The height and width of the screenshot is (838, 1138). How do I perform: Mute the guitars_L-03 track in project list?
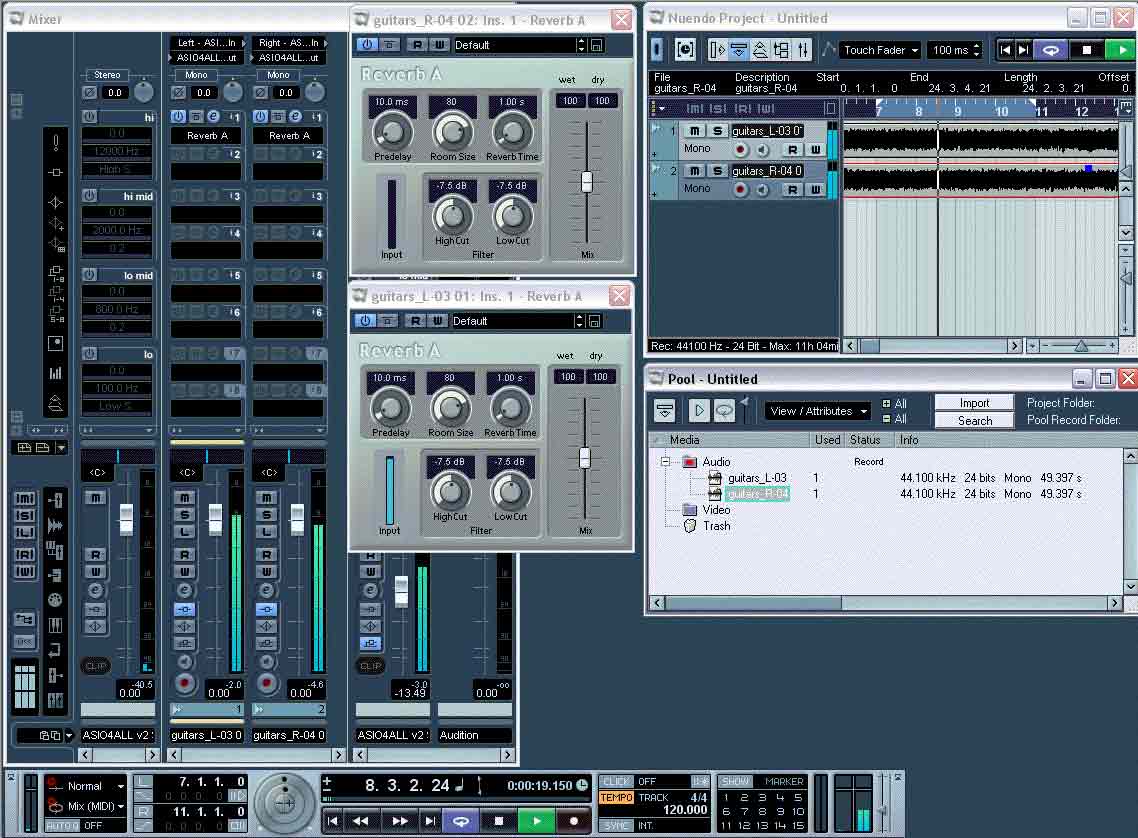coord(694,131)
